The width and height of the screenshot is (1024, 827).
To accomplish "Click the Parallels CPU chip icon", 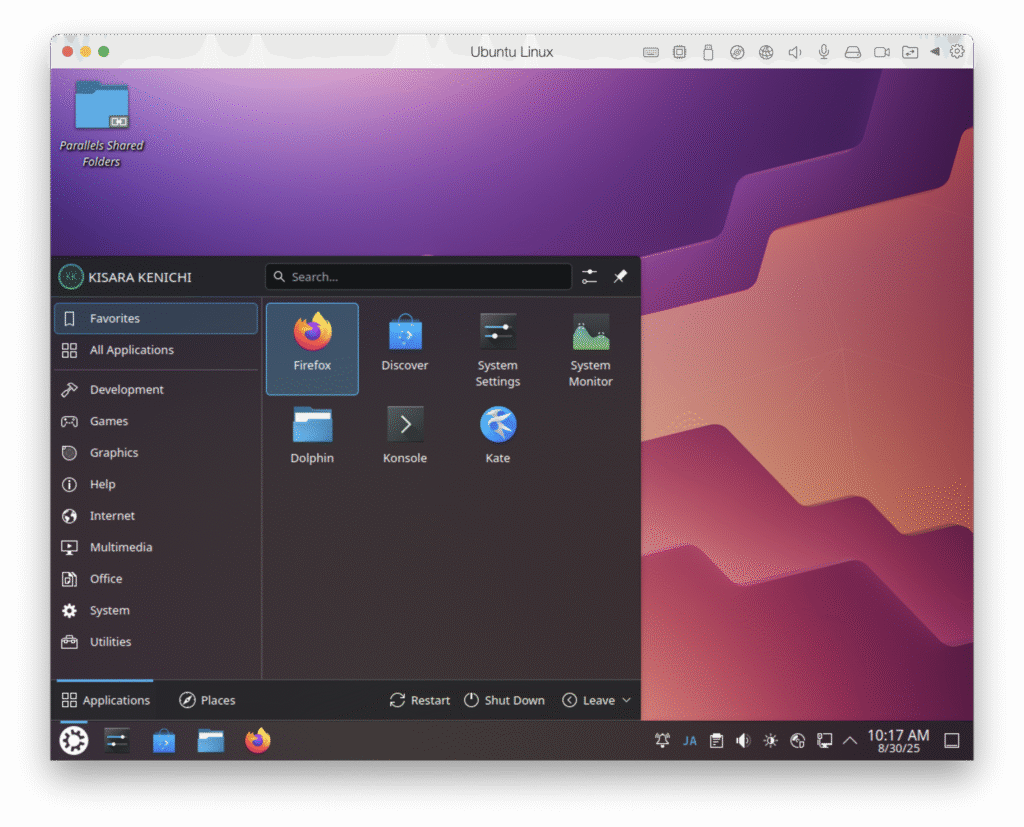I will point(679,52).
